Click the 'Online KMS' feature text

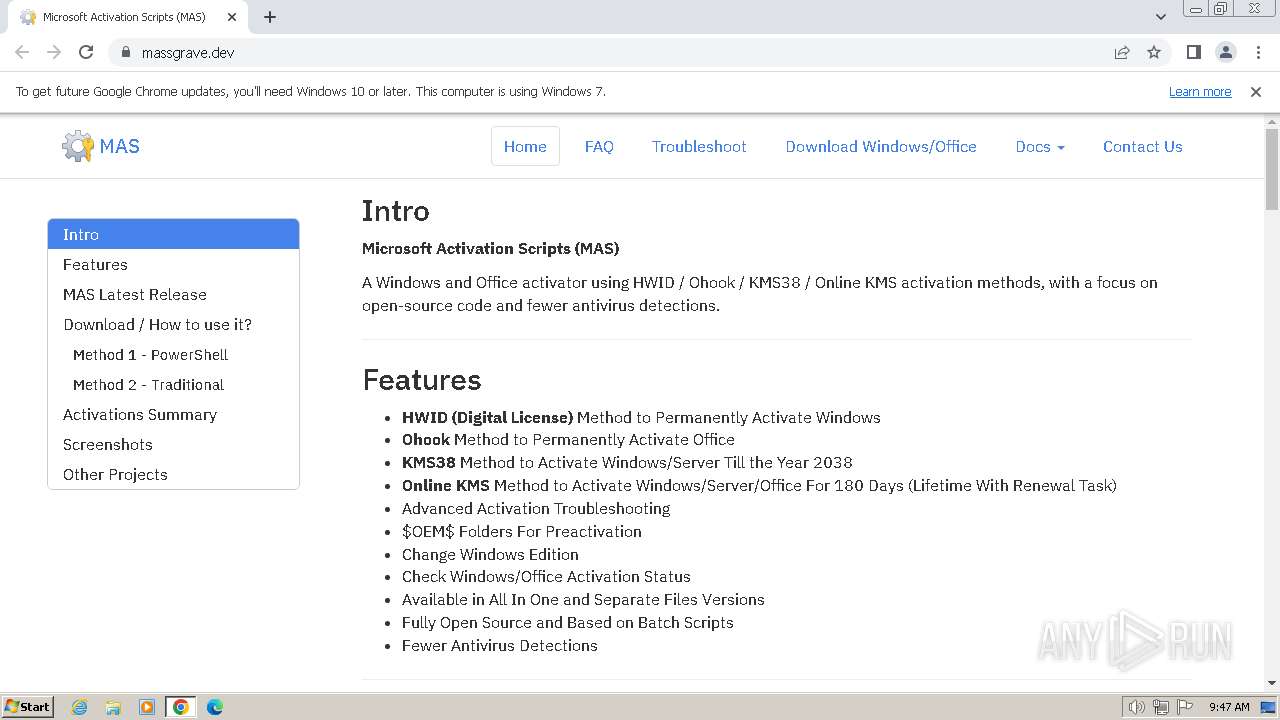click(x=446, y=485)
